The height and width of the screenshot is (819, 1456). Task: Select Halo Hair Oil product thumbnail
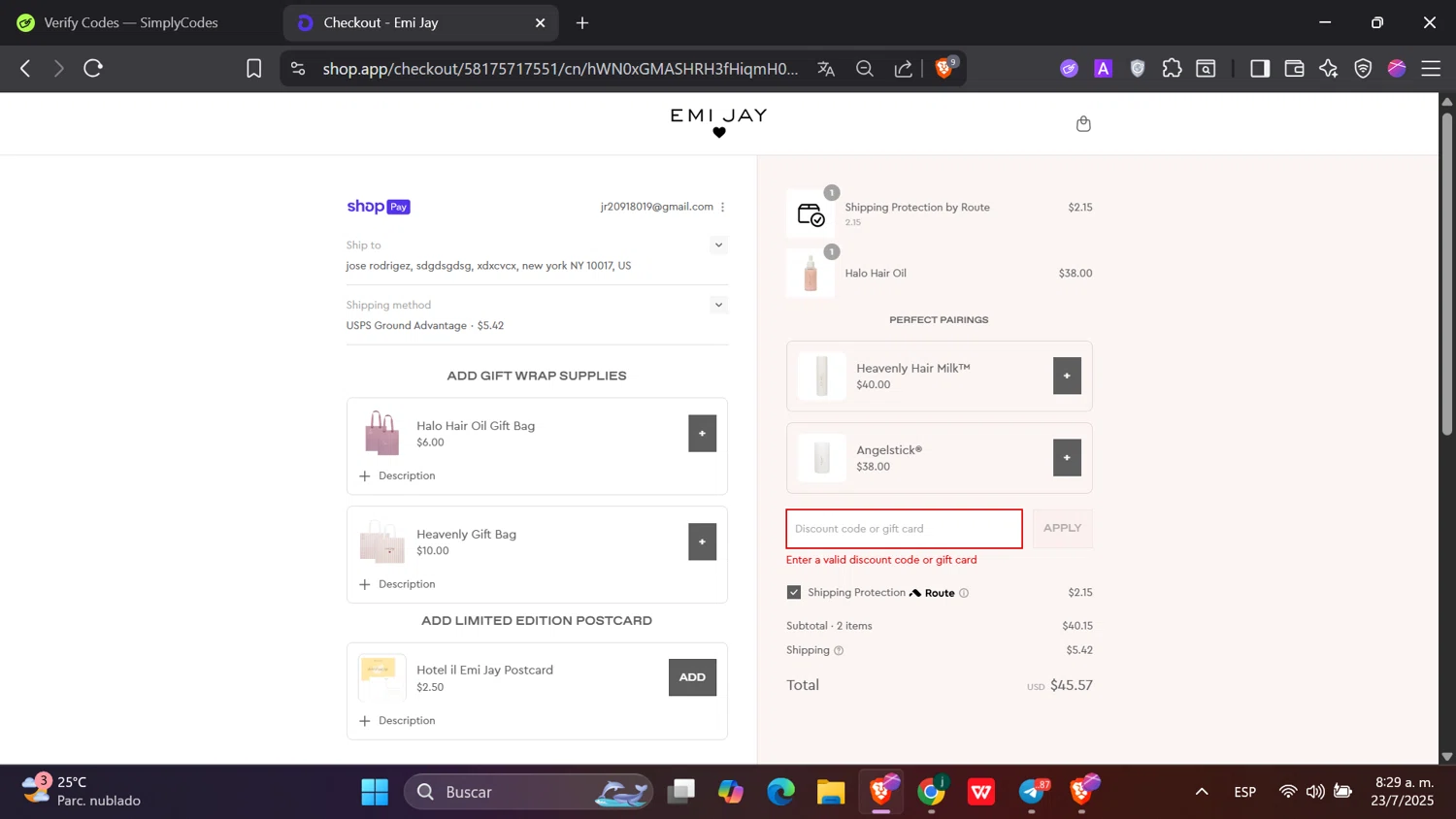point(811,273)
